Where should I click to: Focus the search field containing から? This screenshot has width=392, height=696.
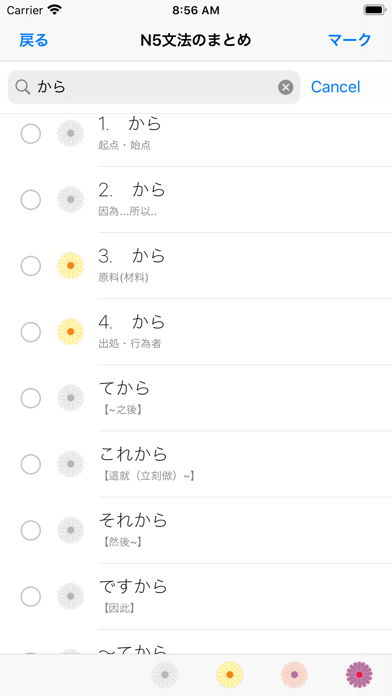[x=154, y=87]
